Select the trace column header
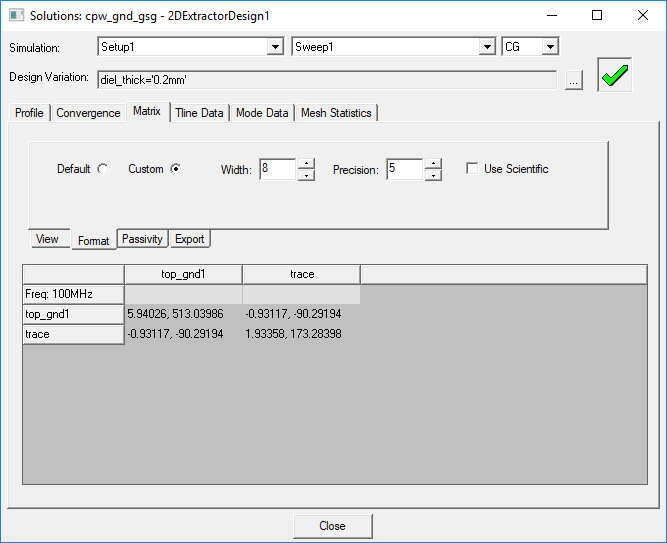The width and height of the screenshot is (667, 543). pos(301,274)
